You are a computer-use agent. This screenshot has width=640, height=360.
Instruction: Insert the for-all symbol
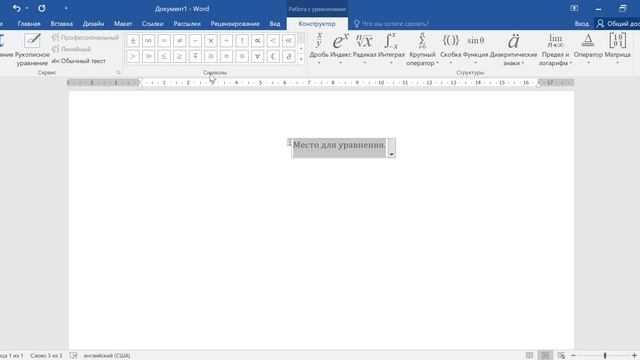point(257,56)
